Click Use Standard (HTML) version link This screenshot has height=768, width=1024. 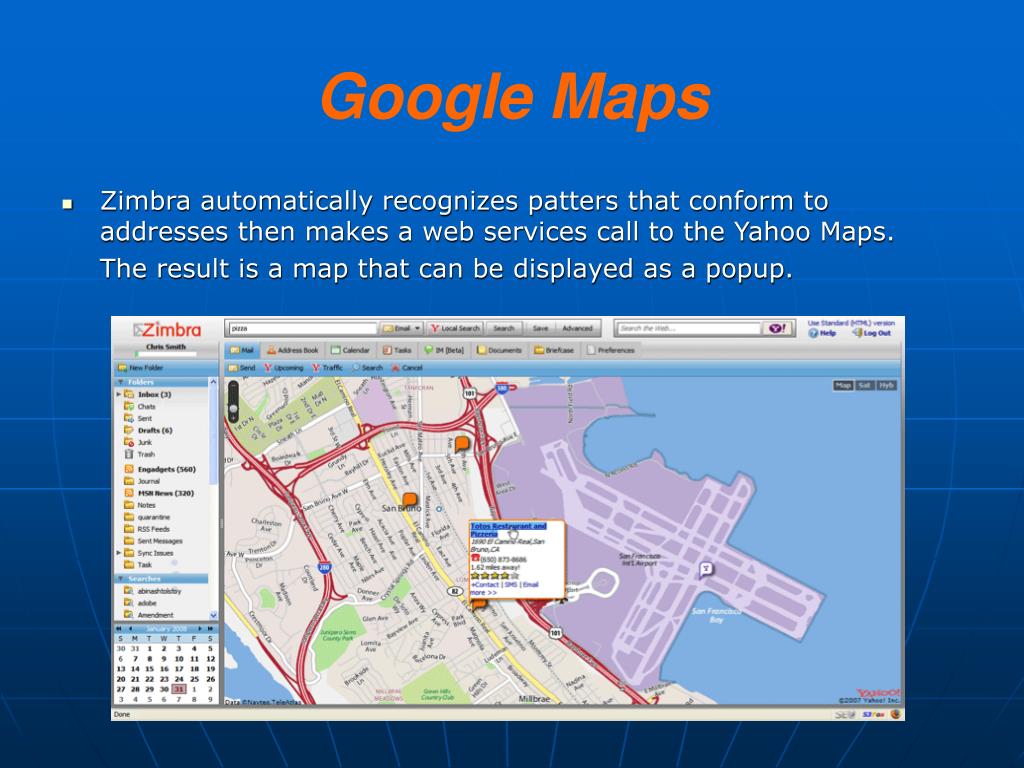point(851,323)
